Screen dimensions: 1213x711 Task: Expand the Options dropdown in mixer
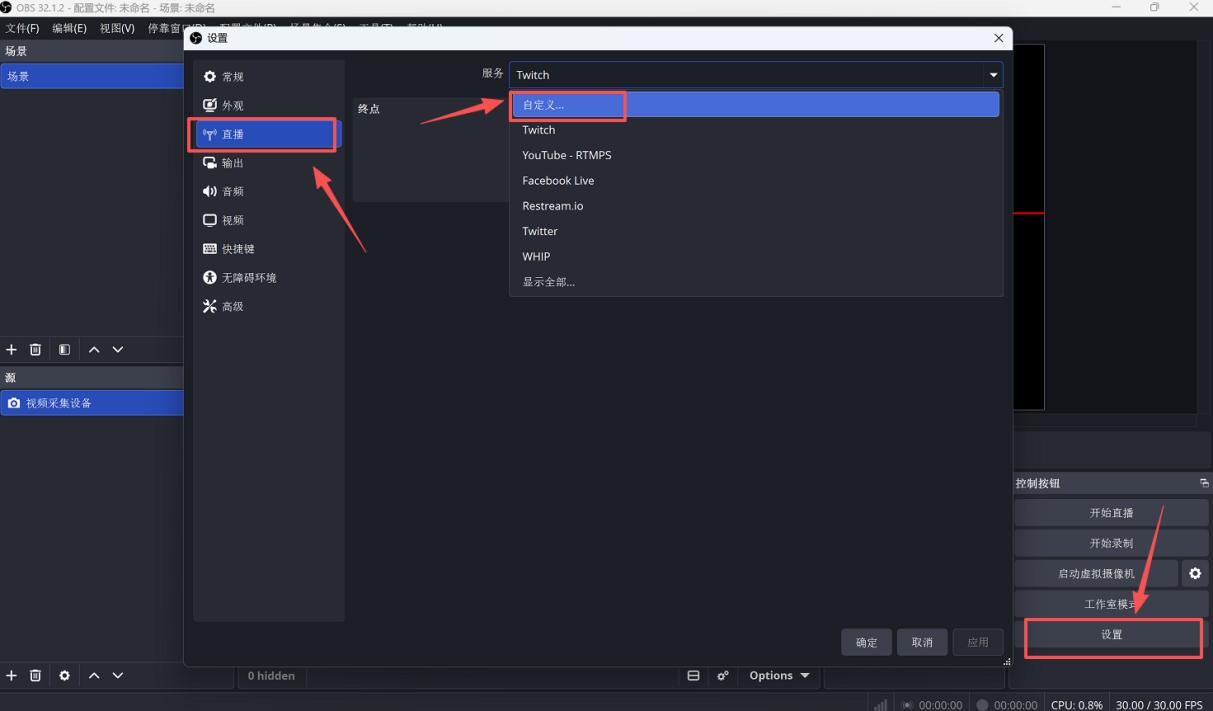[x=780, y=676]
